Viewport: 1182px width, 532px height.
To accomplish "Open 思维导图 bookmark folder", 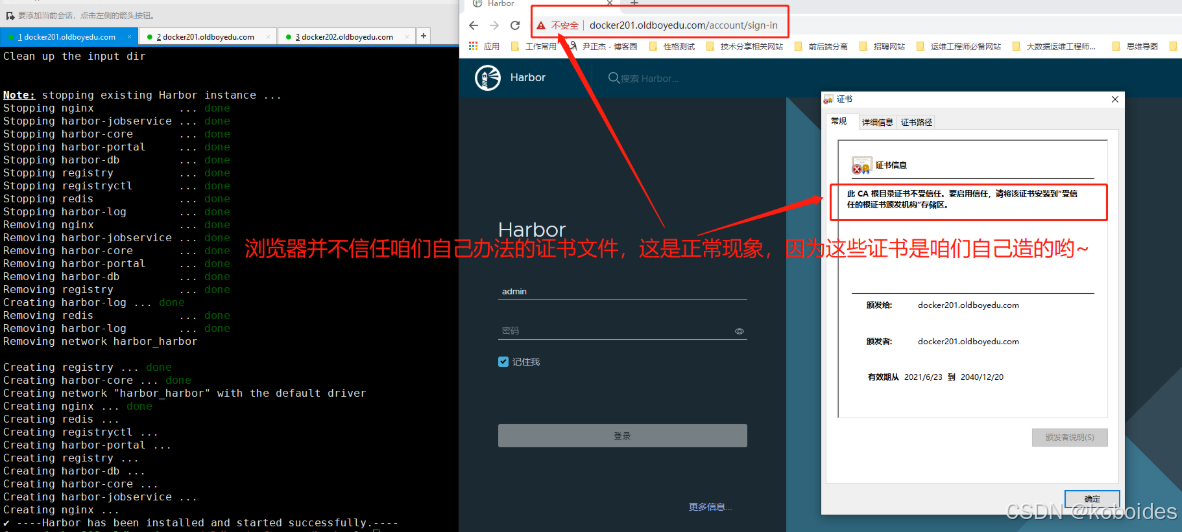I will [x=1136, y=46].
